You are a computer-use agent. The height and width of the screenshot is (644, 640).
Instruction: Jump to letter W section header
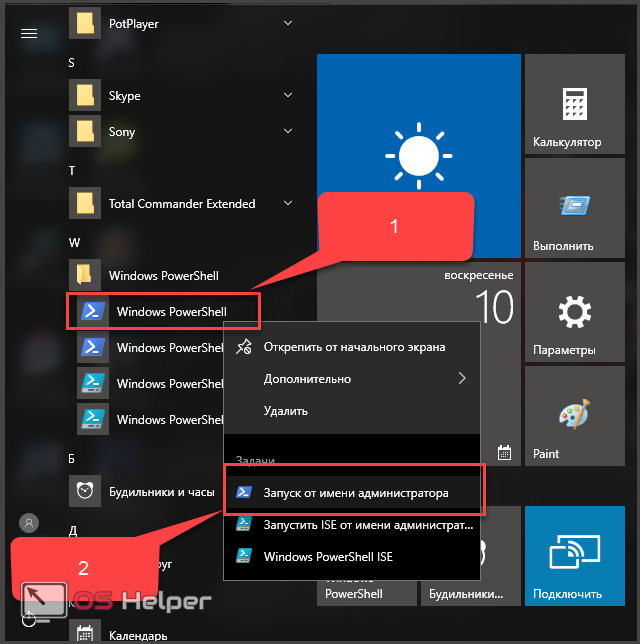(74, 242)
